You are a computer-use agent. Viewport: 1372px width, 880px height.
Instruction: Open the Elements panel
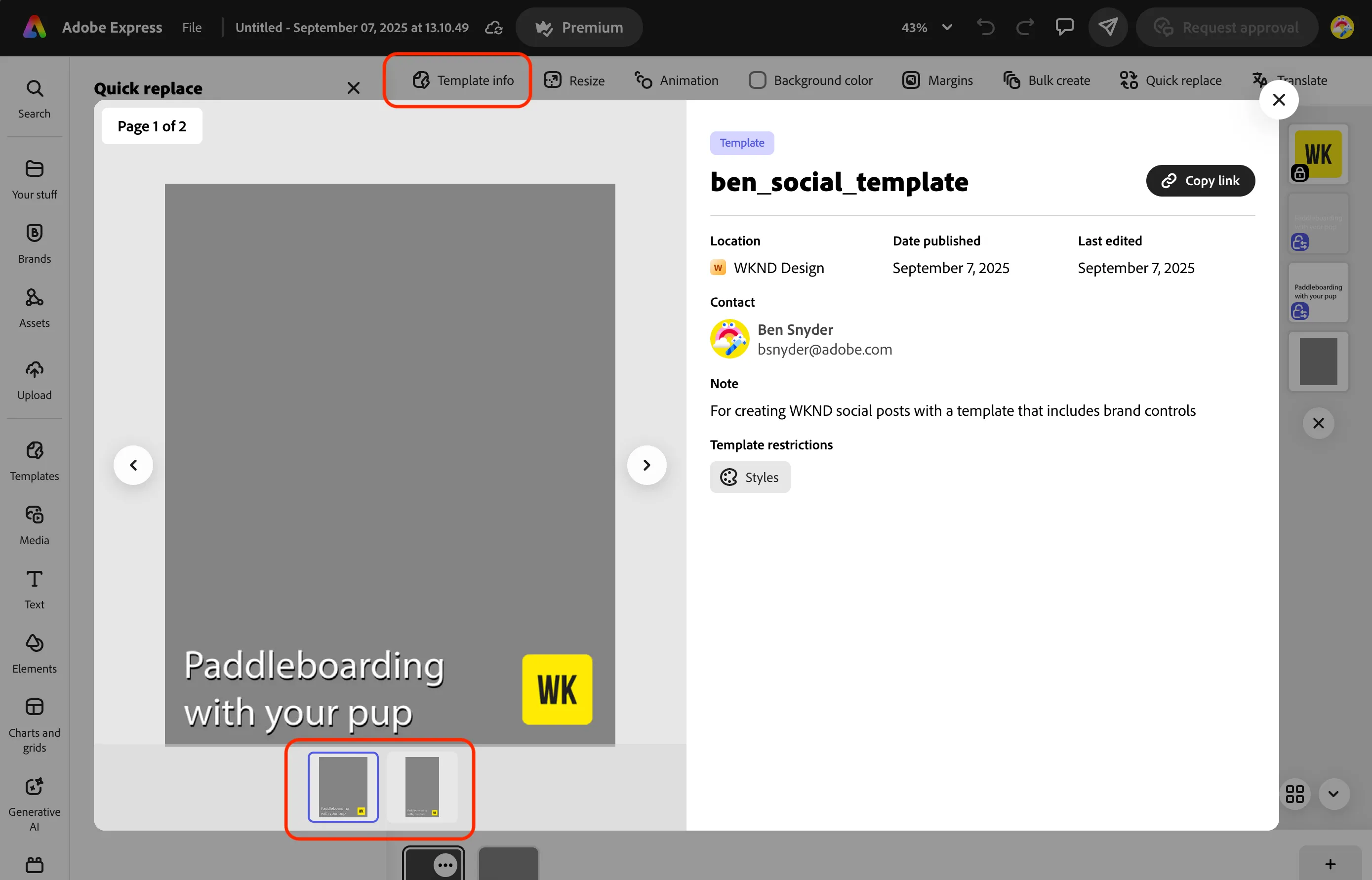(x=34, y=654)
